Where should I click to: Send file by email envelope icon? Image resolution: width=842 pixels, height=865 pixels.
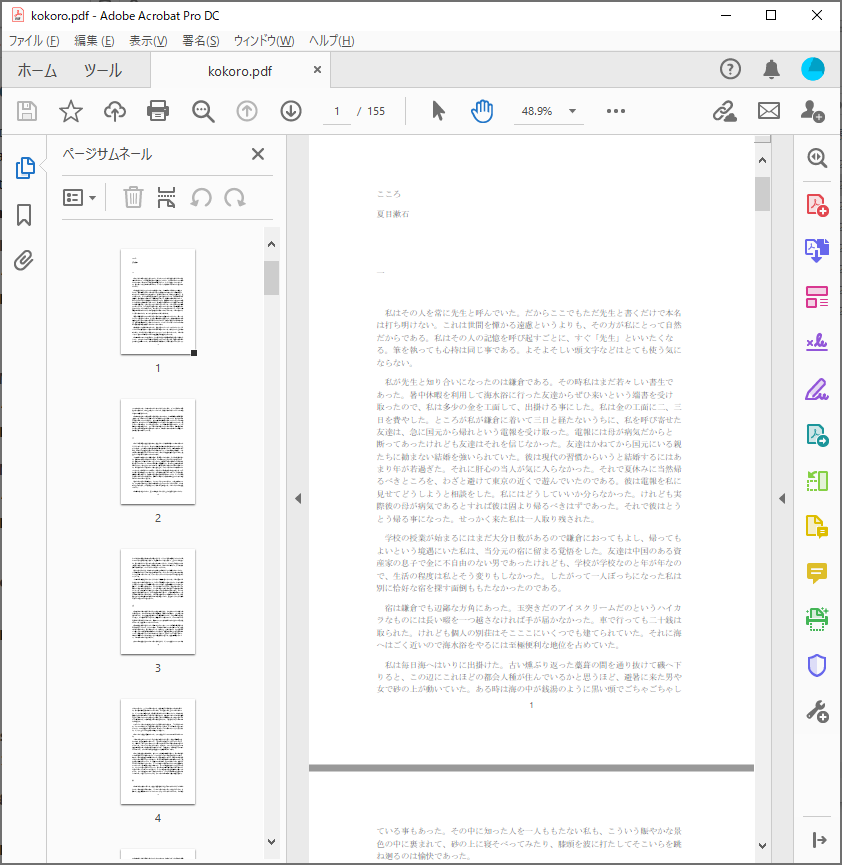tap(769, 111)
